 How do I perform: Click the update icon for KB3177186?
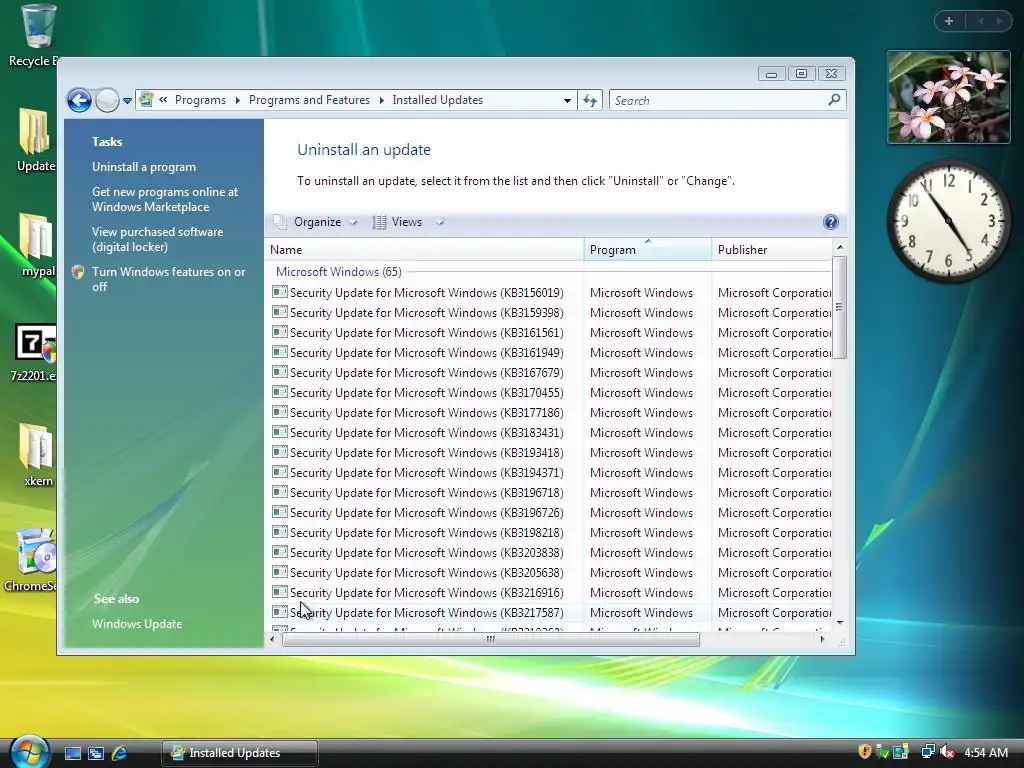(280, 412)
